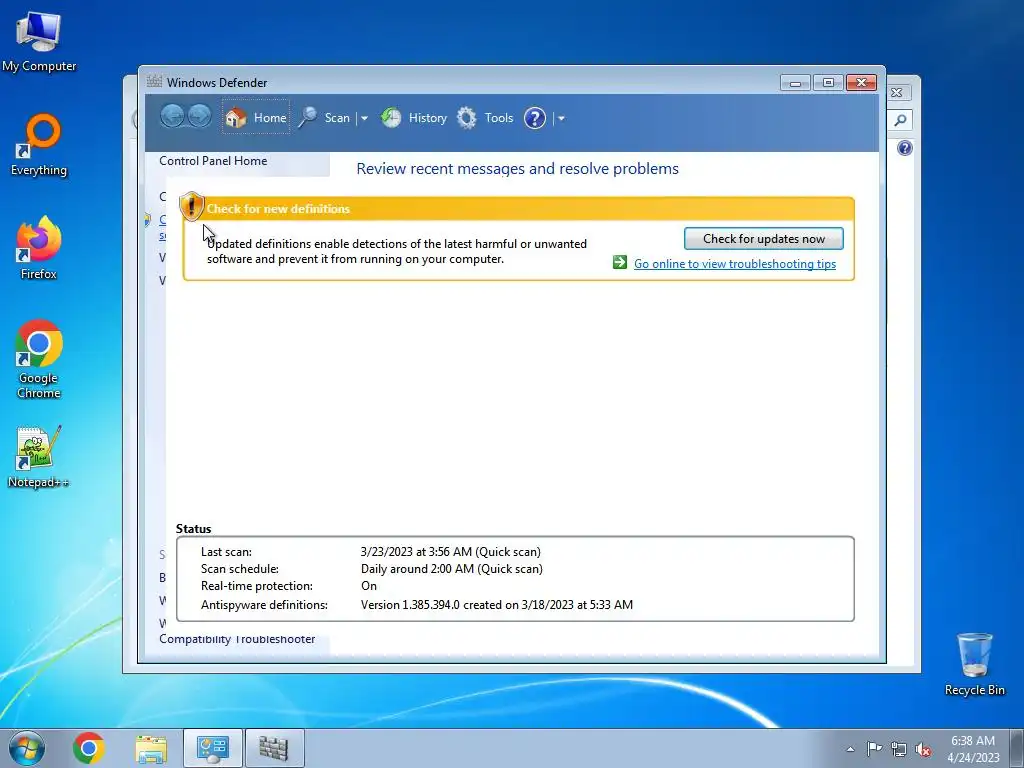
Task: Click the warning shield icon
Action: pyautogui.click(x=191, y=206)
